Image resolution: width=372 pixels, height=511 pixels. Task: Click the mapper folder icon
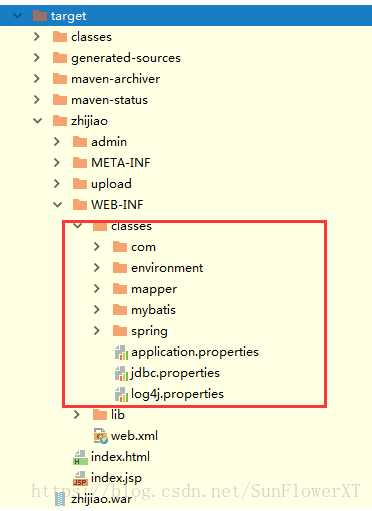(120, 288)
